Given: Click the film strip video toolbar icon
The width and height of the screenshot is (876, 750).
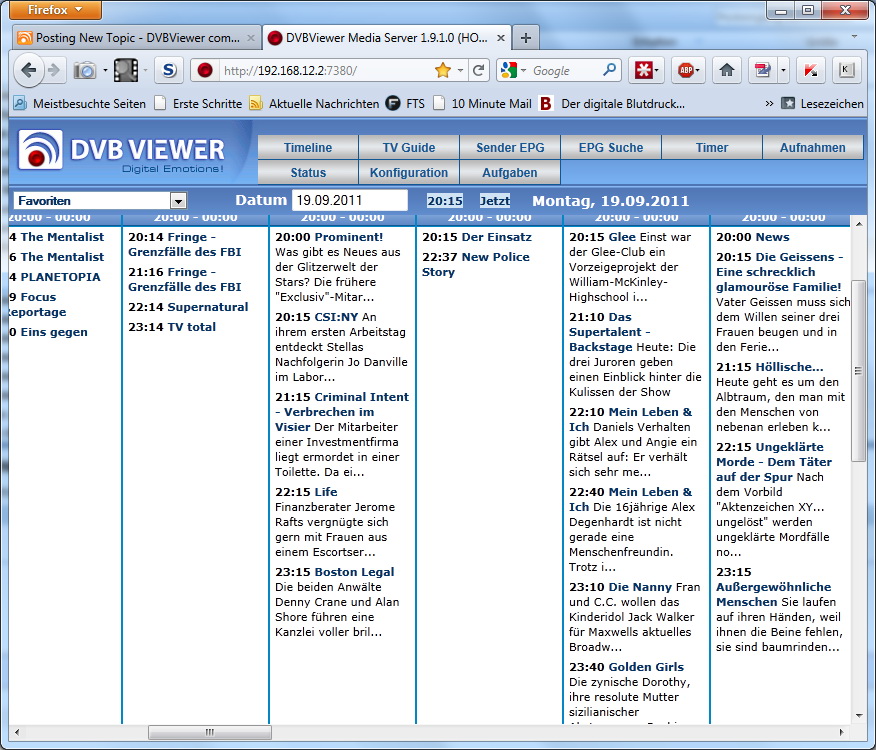Looking at the screenshot, I should click(x=126, y=70).
